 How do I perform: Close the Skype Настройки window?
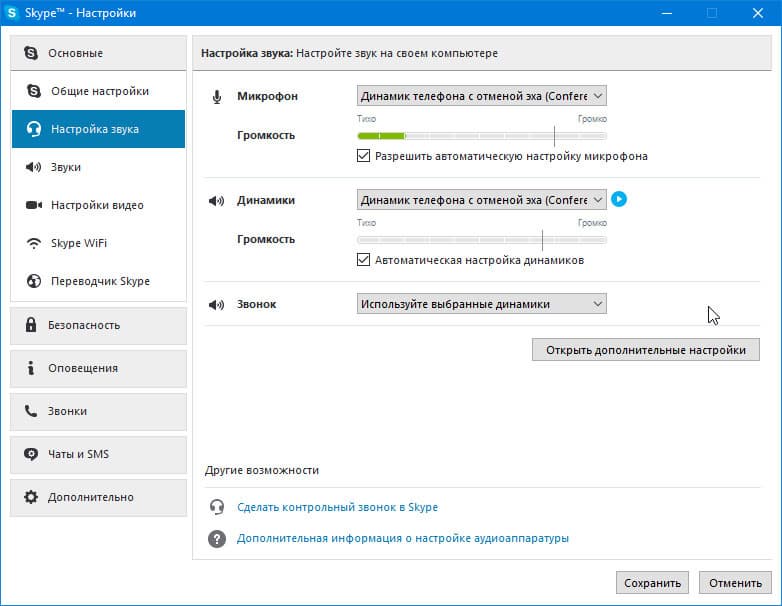758,13
